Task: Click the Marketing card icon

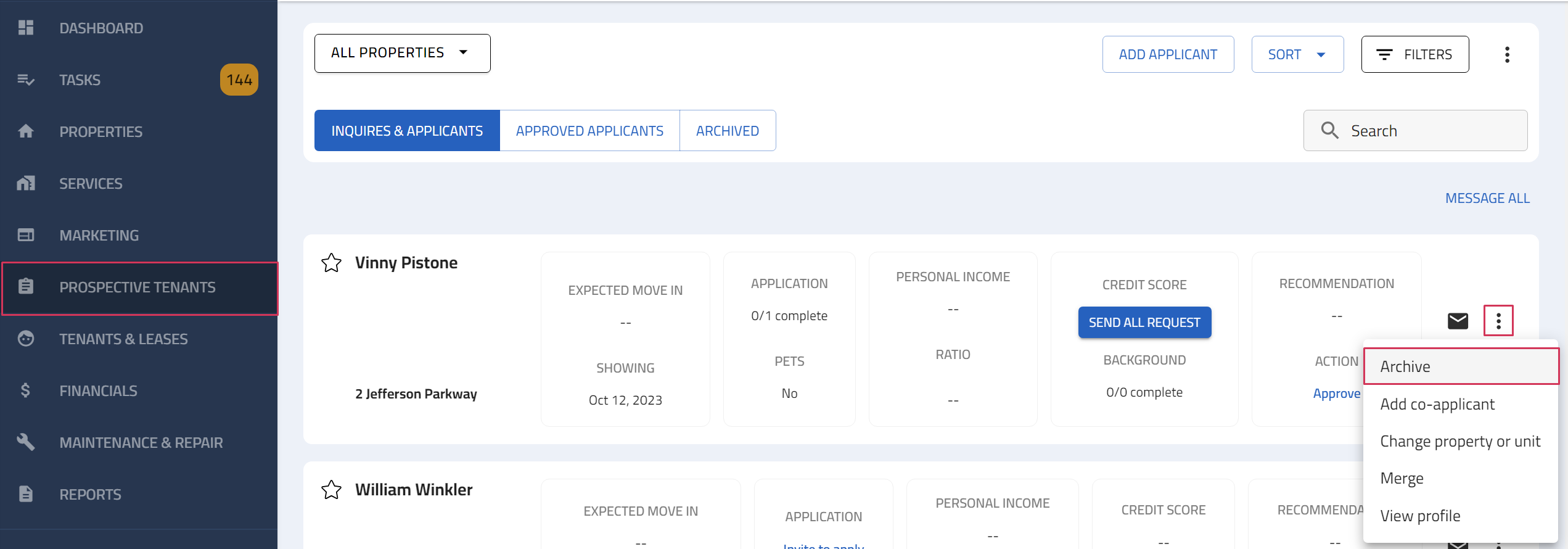Action: 26,235
